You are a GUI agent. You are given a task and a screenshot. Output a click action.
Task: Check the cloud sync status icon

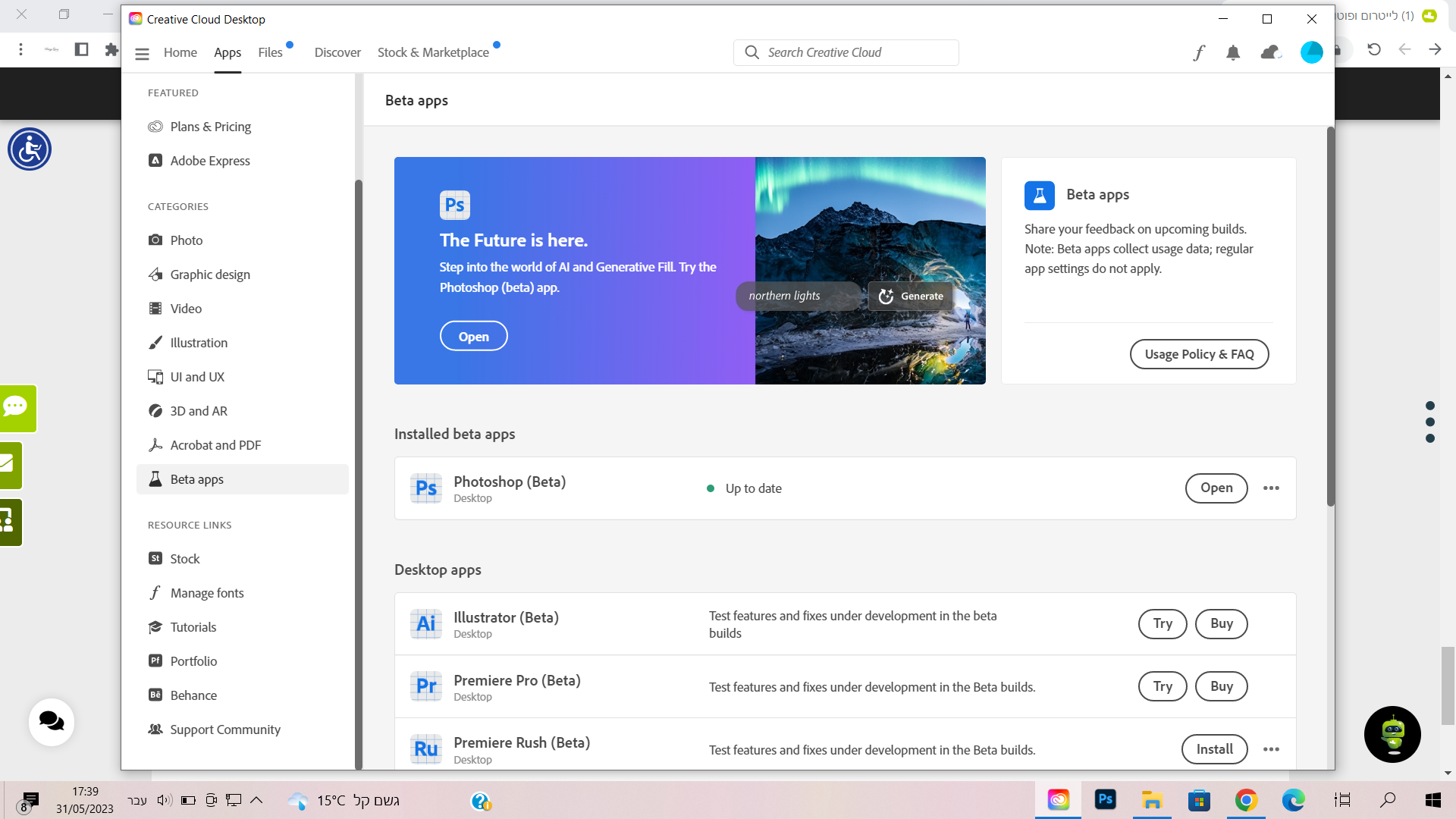[x=1270, y=52]
